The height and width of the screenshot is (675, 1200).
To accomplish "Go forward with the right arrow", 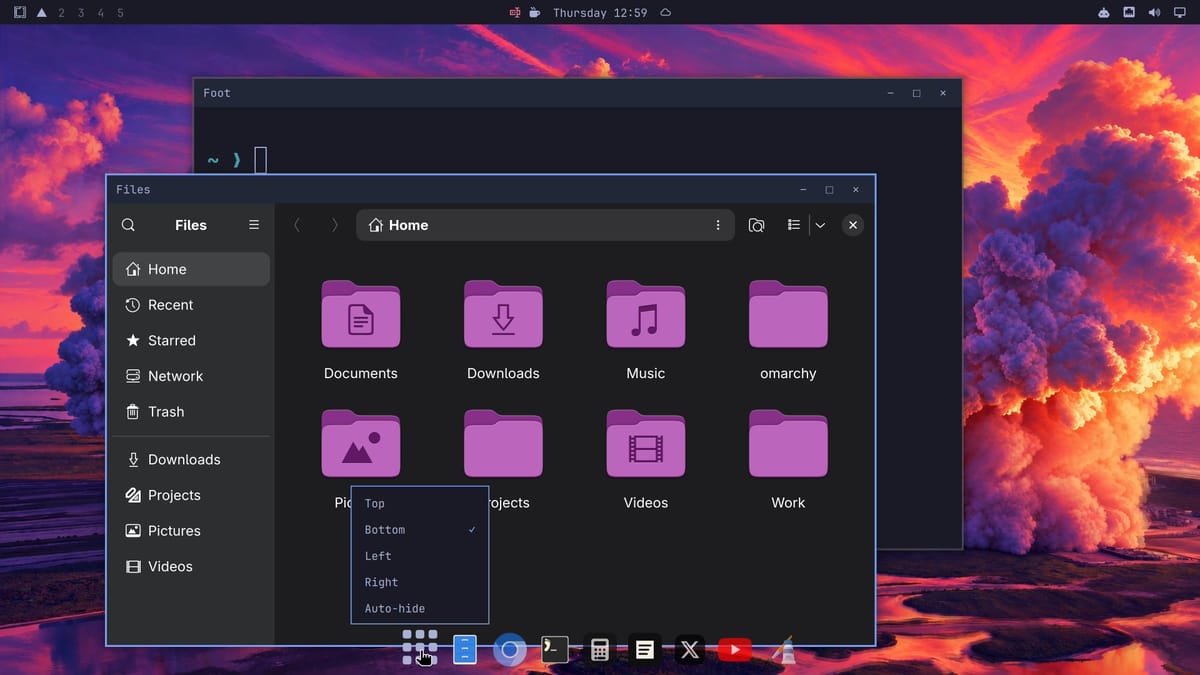I will tap(335, 225).
